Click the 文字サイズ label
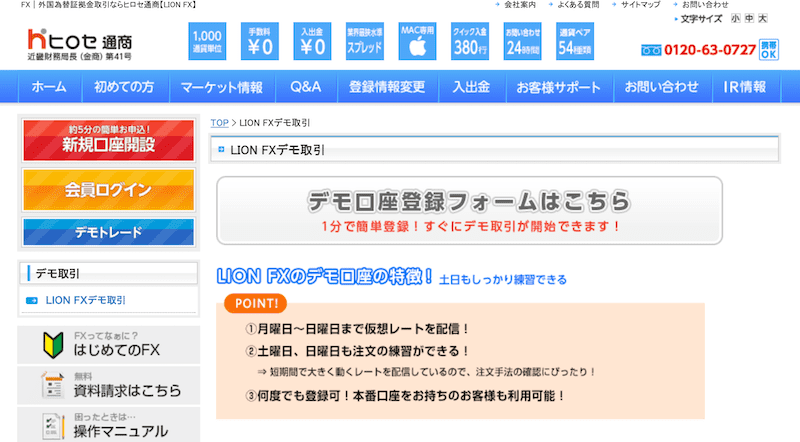 point(702,19)
